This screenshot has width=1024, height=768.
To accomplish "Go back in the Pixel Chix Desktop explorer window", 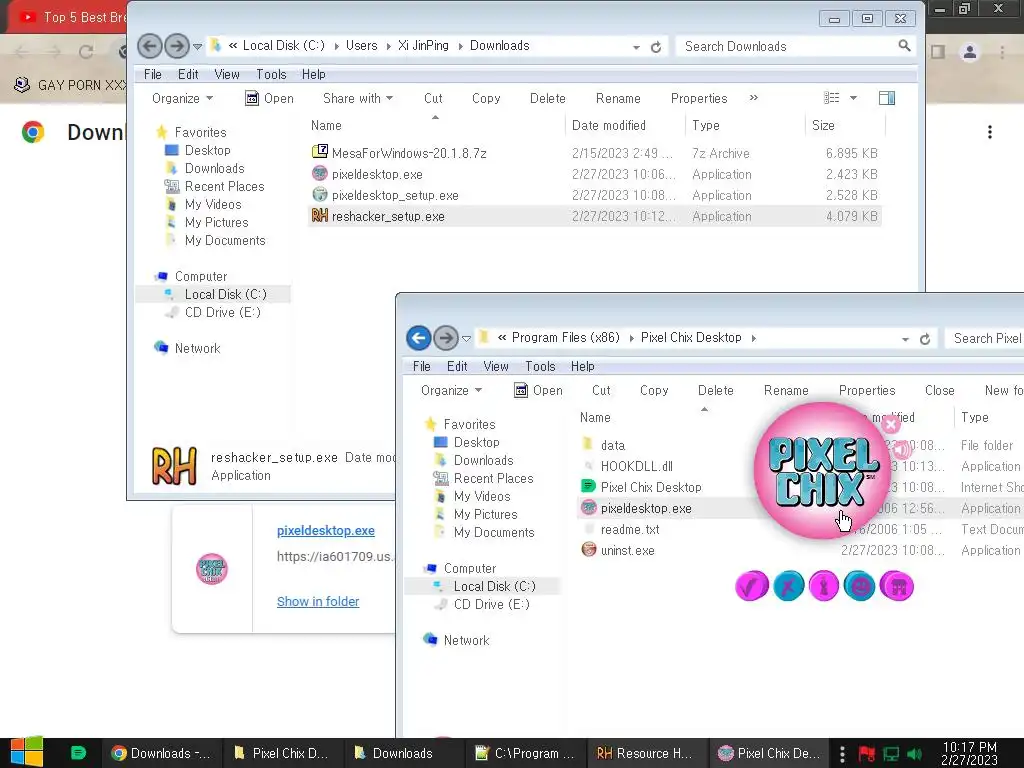I will click(x=419, y=338).
